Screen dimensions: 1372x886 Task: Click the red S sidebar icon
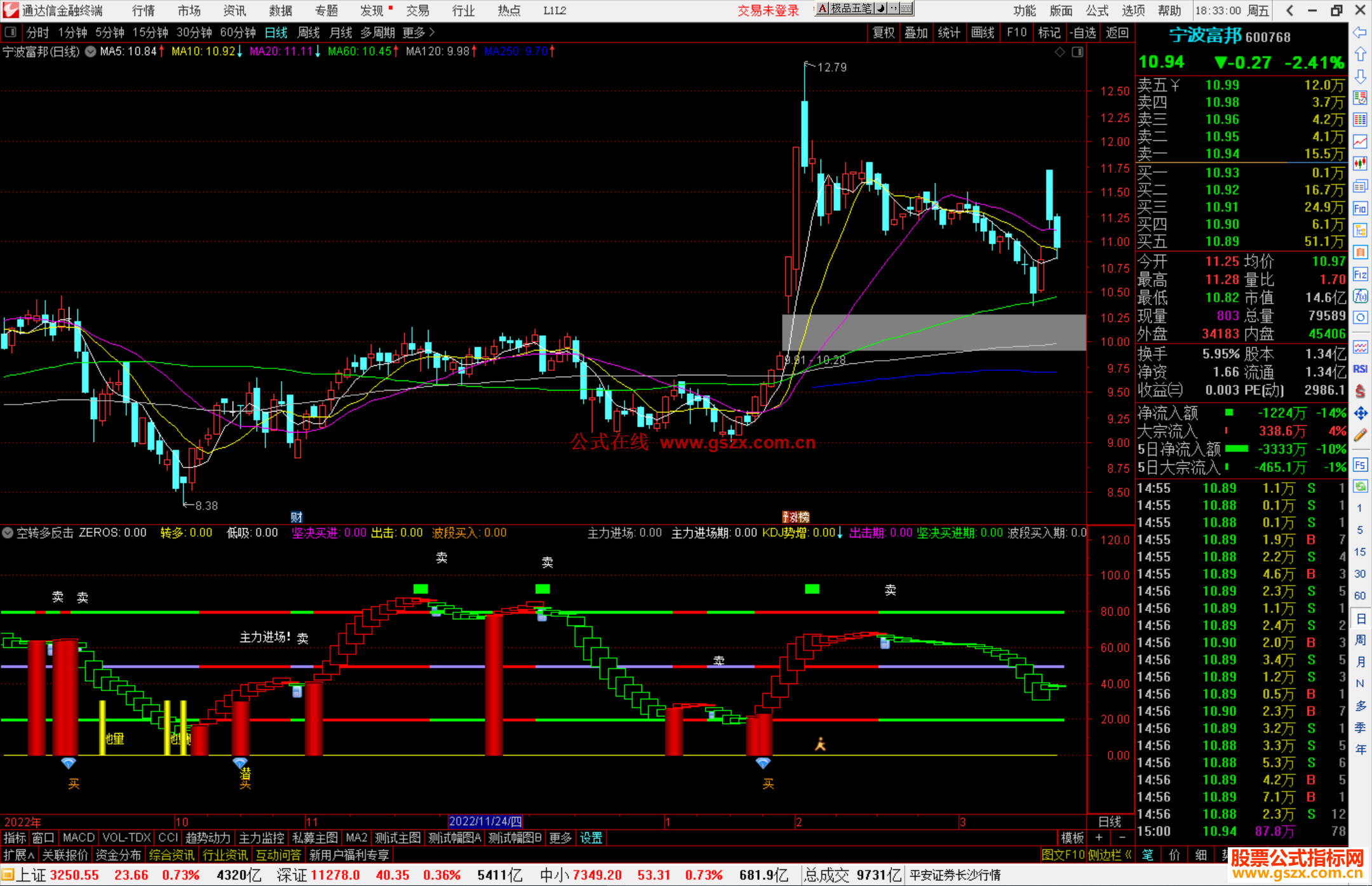[x=1360, y=391]
